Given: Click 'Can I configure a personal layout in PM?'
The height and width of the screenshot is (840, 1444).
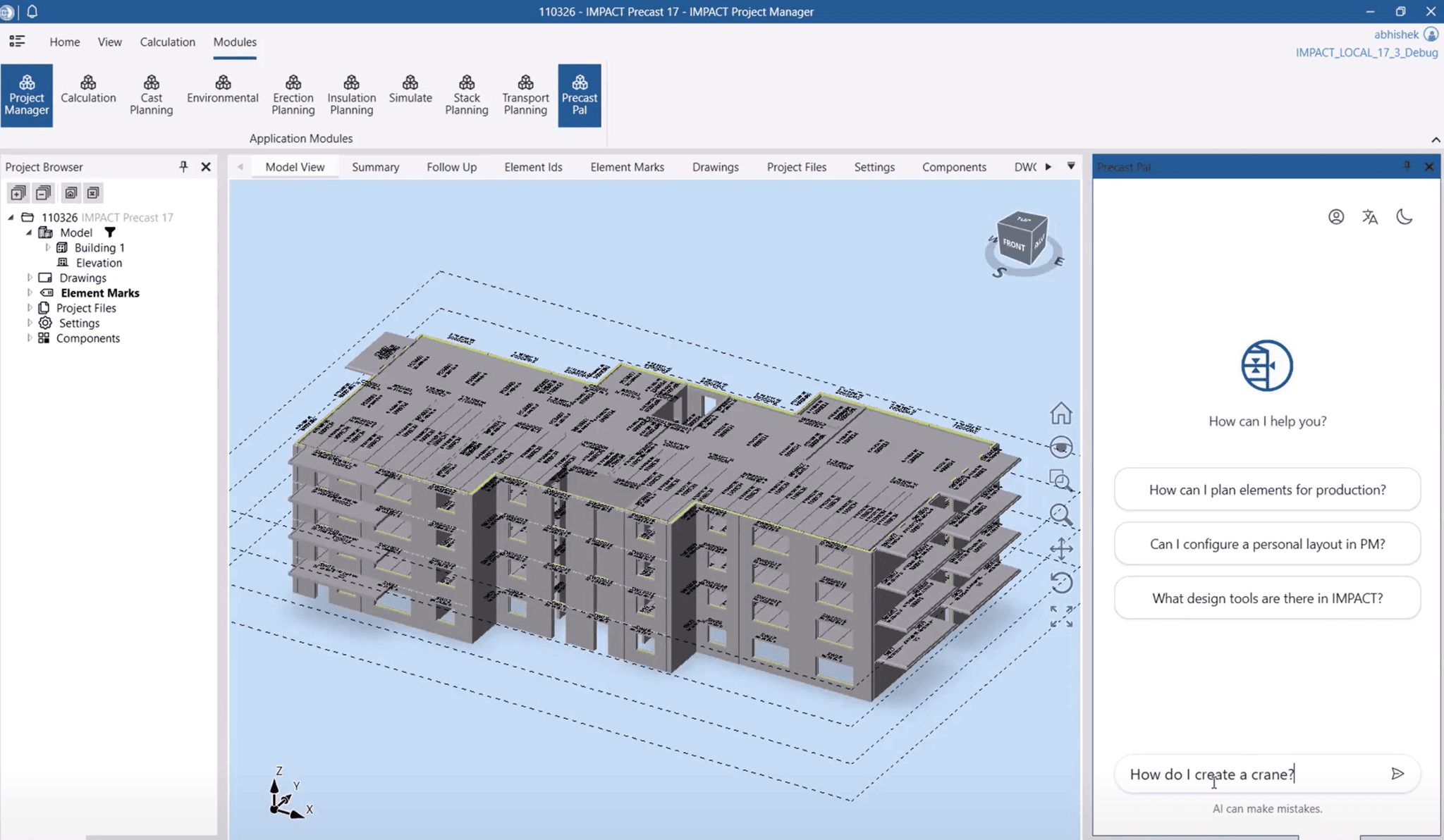Looking at the screenshot, I should pos(1268,544).
